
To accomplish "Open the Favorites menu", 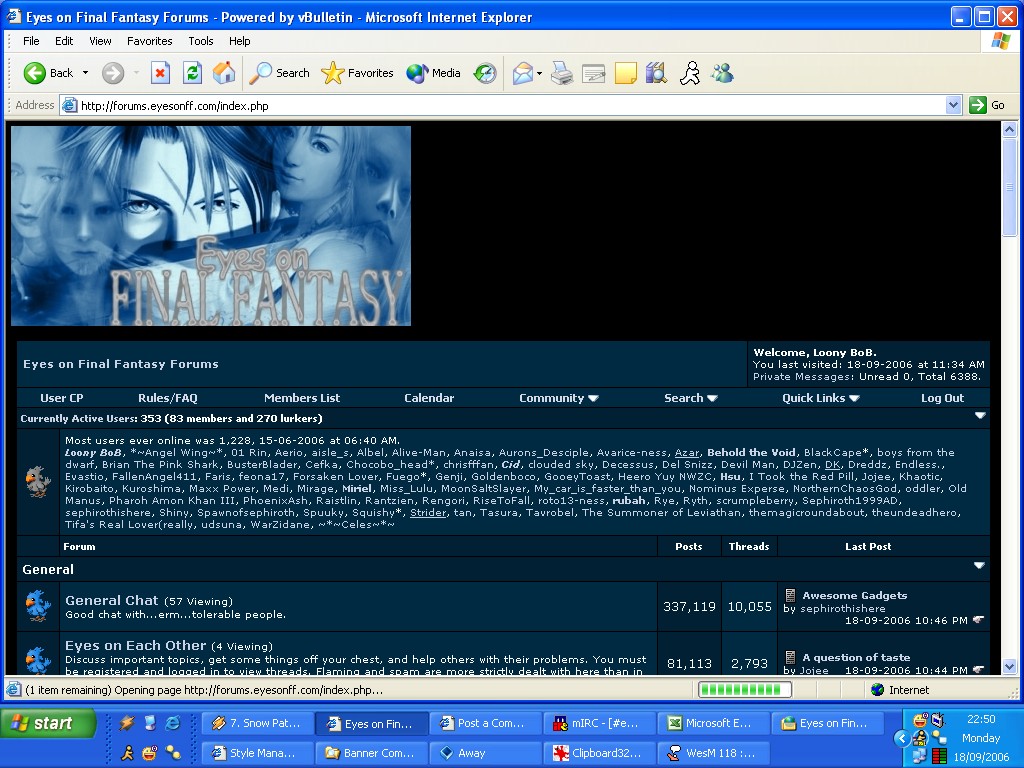I will pyautogui.click(x=150, y=41).
